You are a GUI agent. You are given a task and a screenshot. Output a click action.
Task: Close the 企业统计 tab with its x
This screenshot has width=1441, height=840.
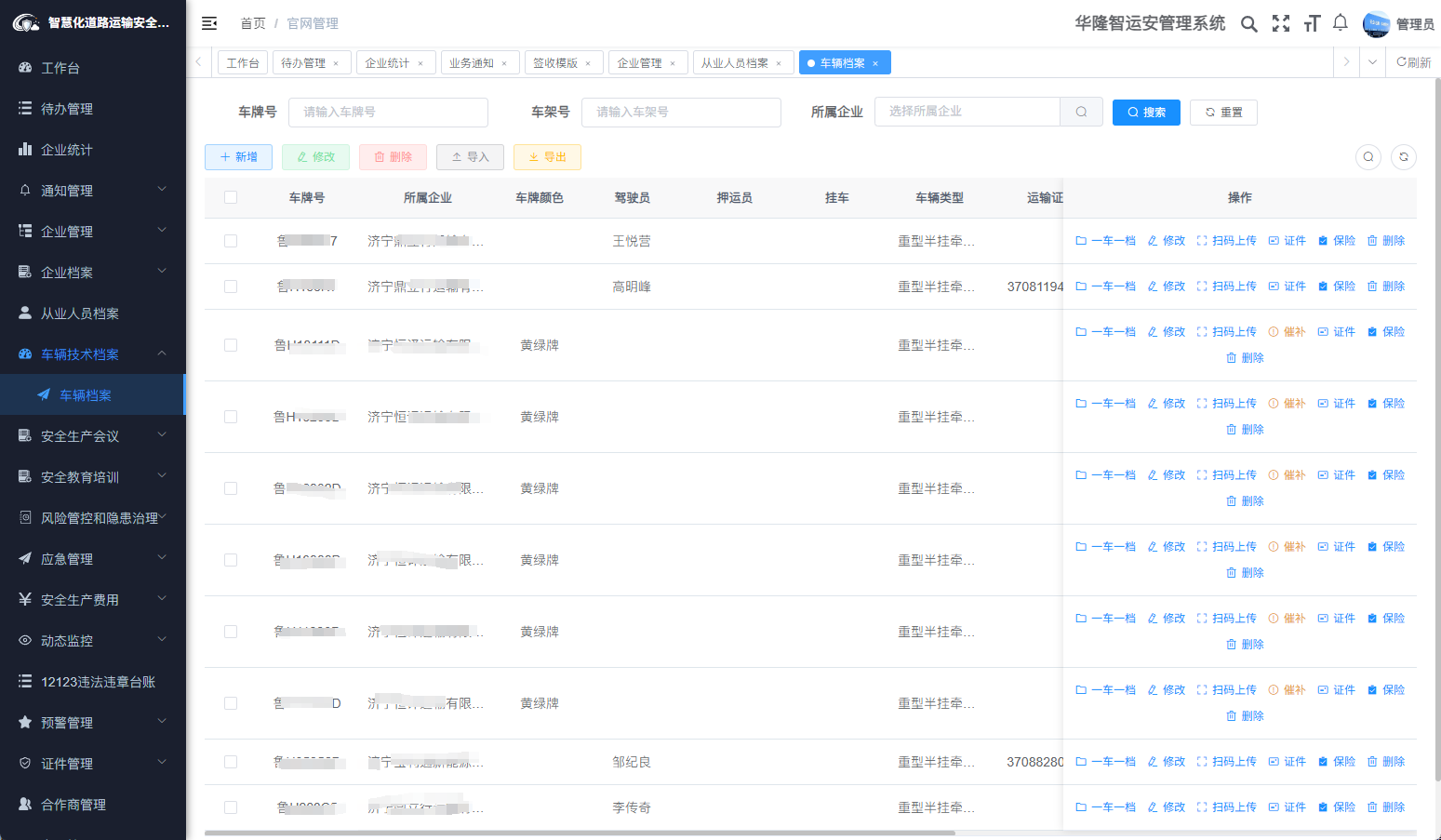420,63
